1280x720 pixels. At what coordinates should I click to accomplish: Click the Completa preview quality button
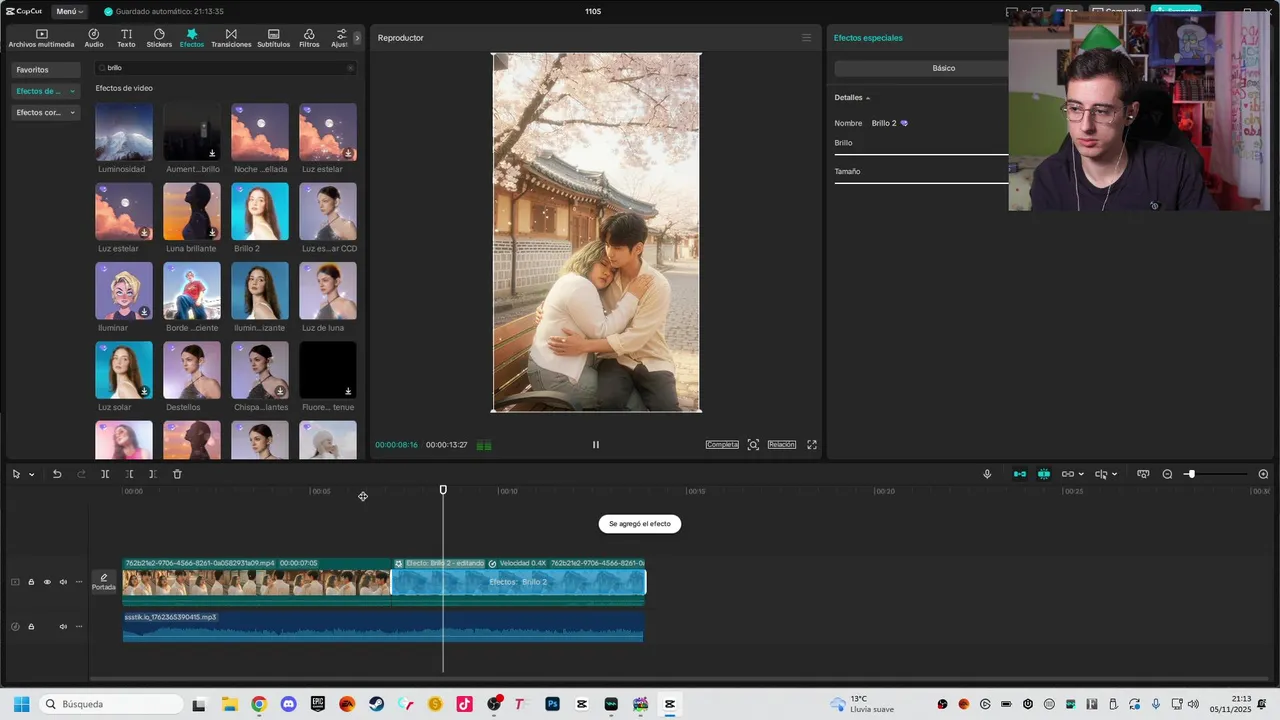(722, 445)
